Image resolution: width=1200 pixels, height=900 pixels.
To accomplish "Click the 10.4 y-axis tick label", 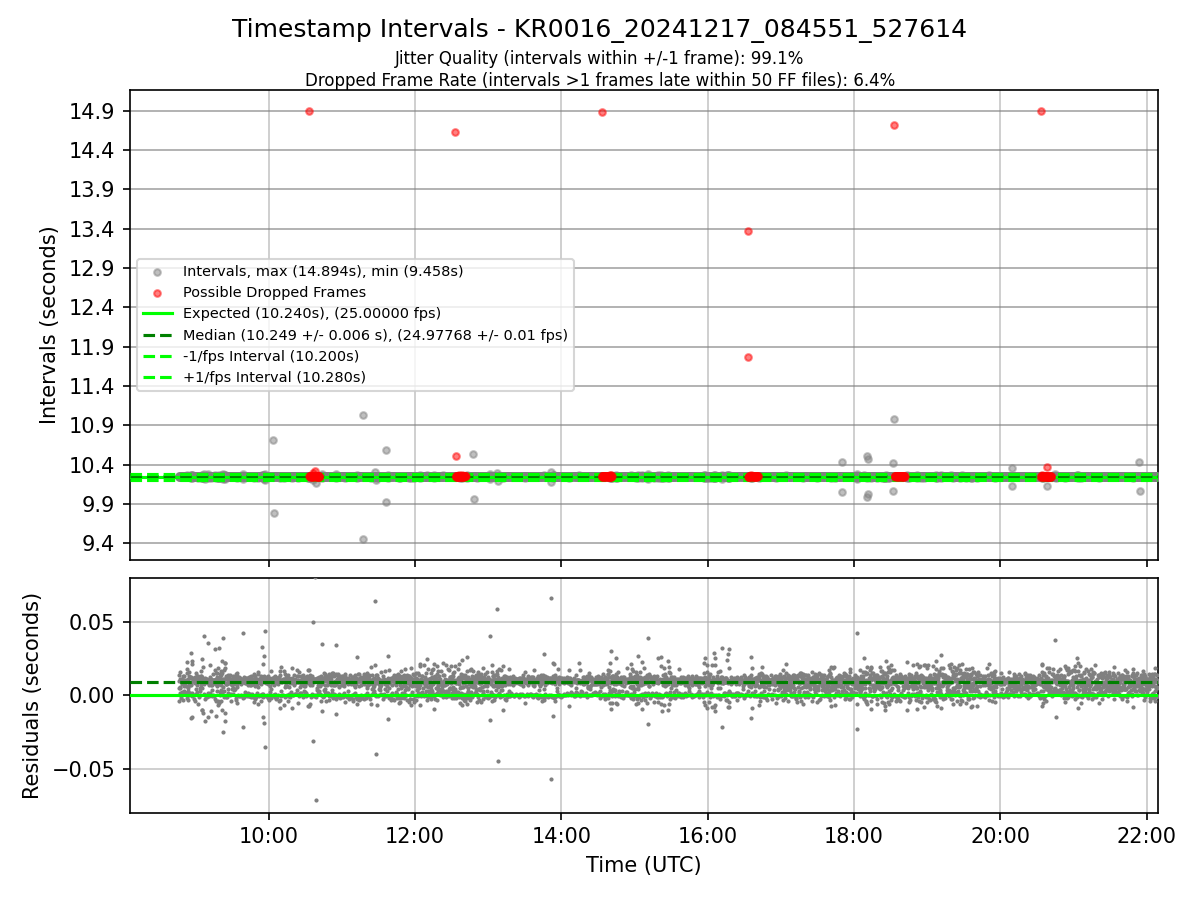I will 93,465.
